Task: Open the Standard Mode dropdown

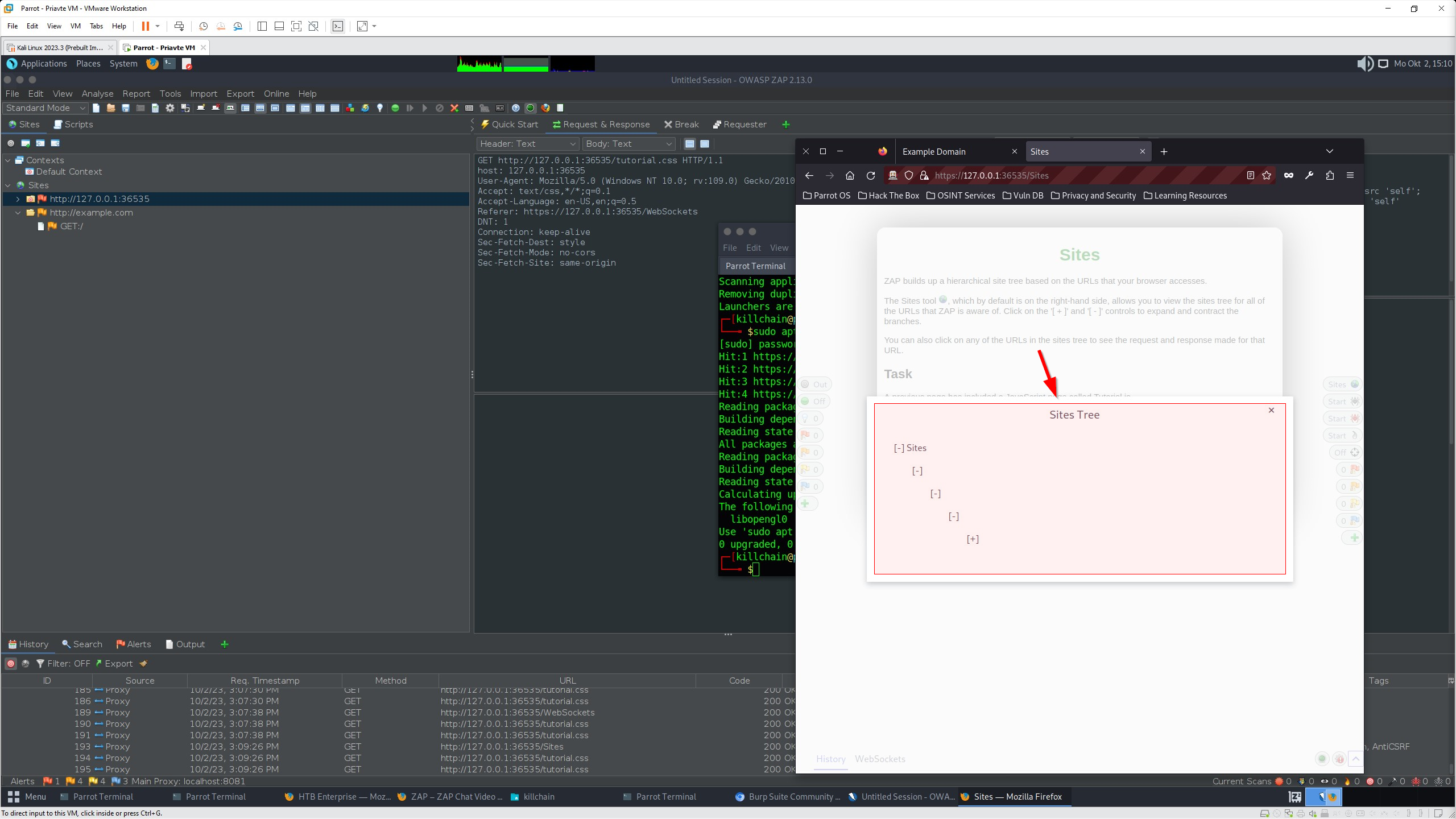Action: tap(83, 108)
